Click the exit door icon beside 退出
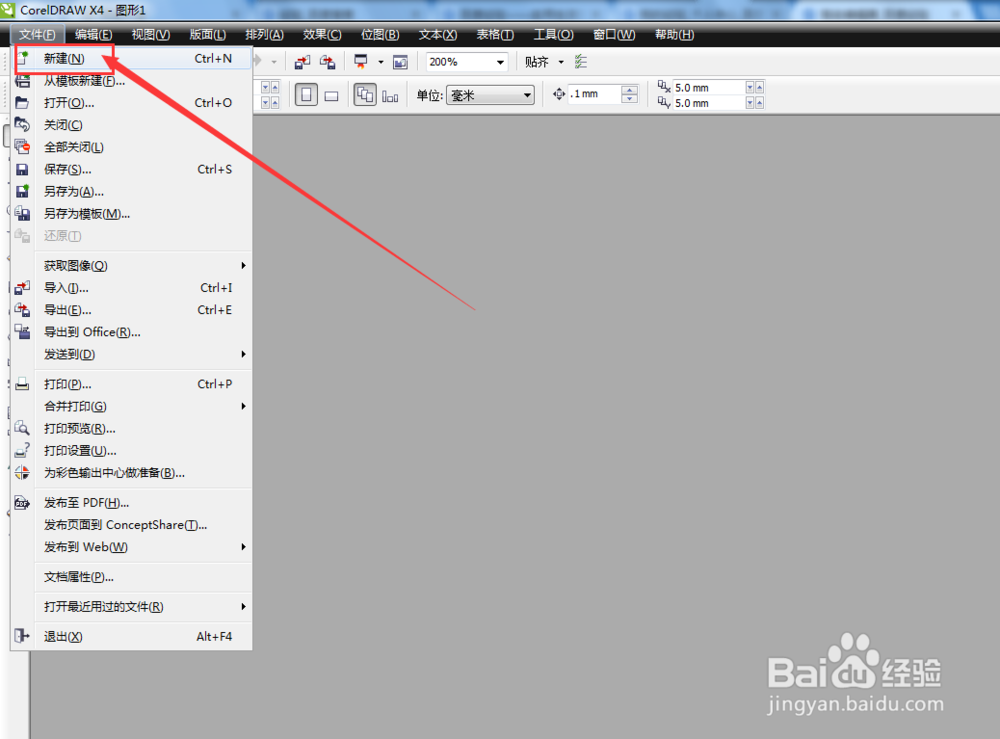The image size is (1000, 739). tap(22, 636)
